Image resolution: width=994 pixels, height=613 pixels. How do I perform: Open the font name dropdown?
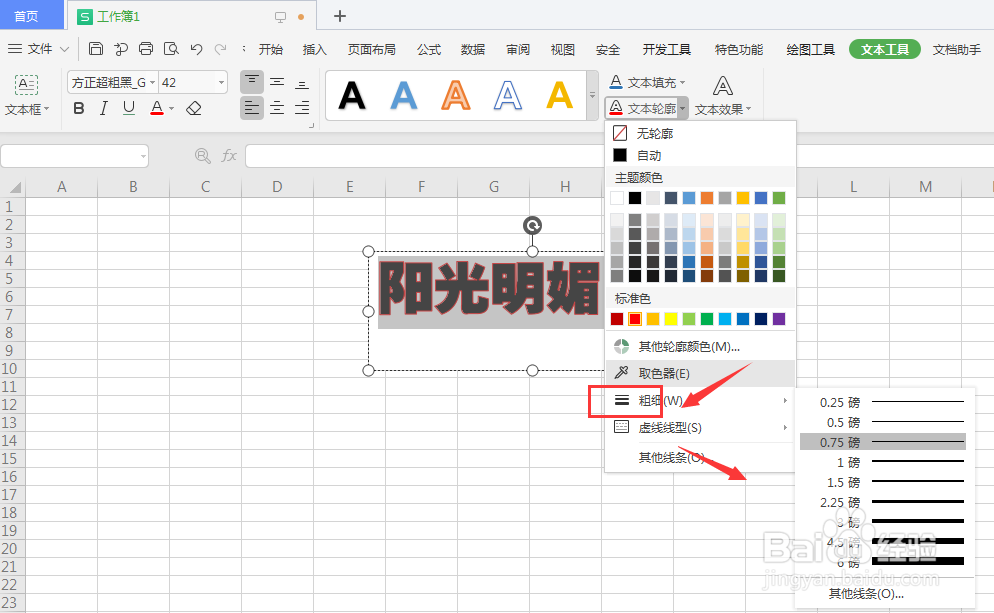(x=152, y=82)
